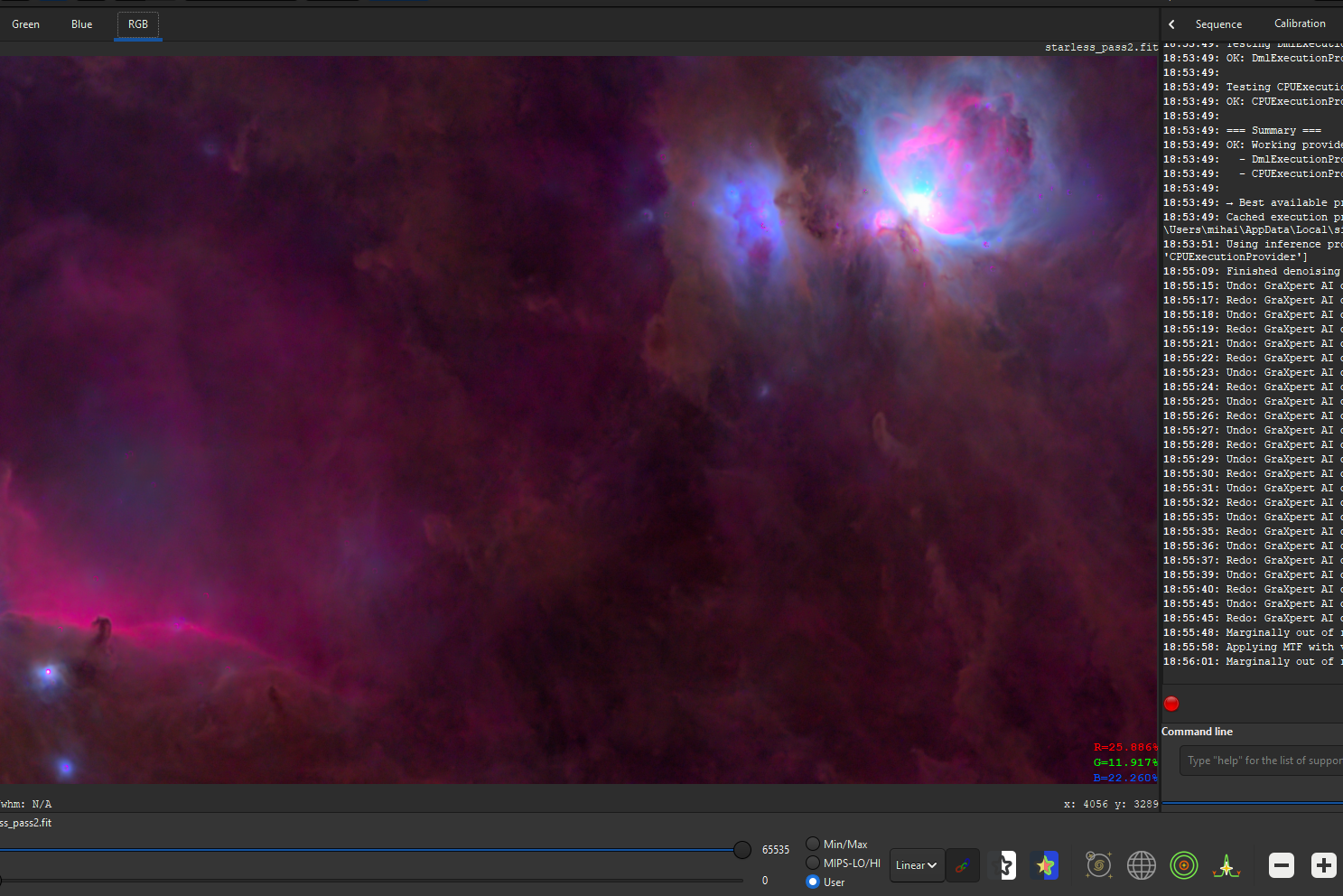Select the MIPS-LO/HI radio option

pos(813,863)
